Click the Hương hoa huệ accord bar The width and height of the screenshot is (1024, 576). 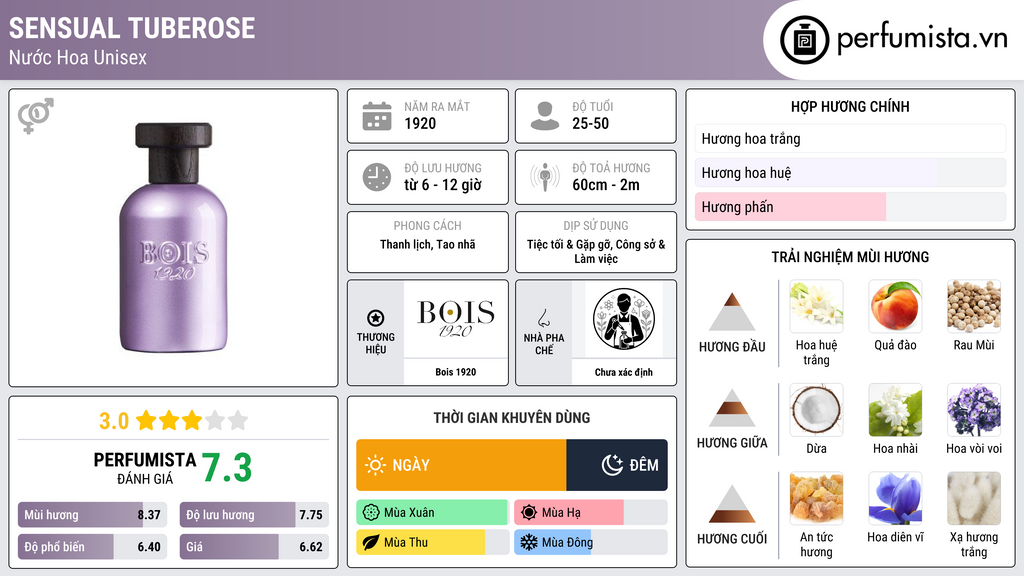(x=850, y=172)
